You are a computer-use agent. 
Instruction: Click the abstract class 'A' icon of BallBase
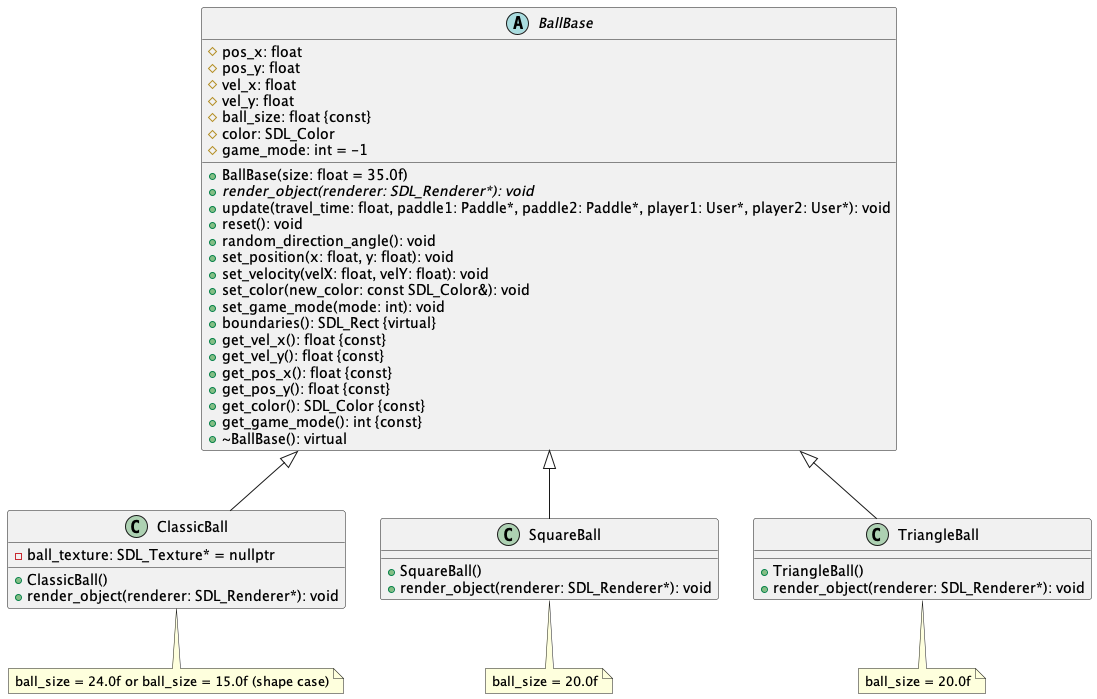tap(517, 23)
